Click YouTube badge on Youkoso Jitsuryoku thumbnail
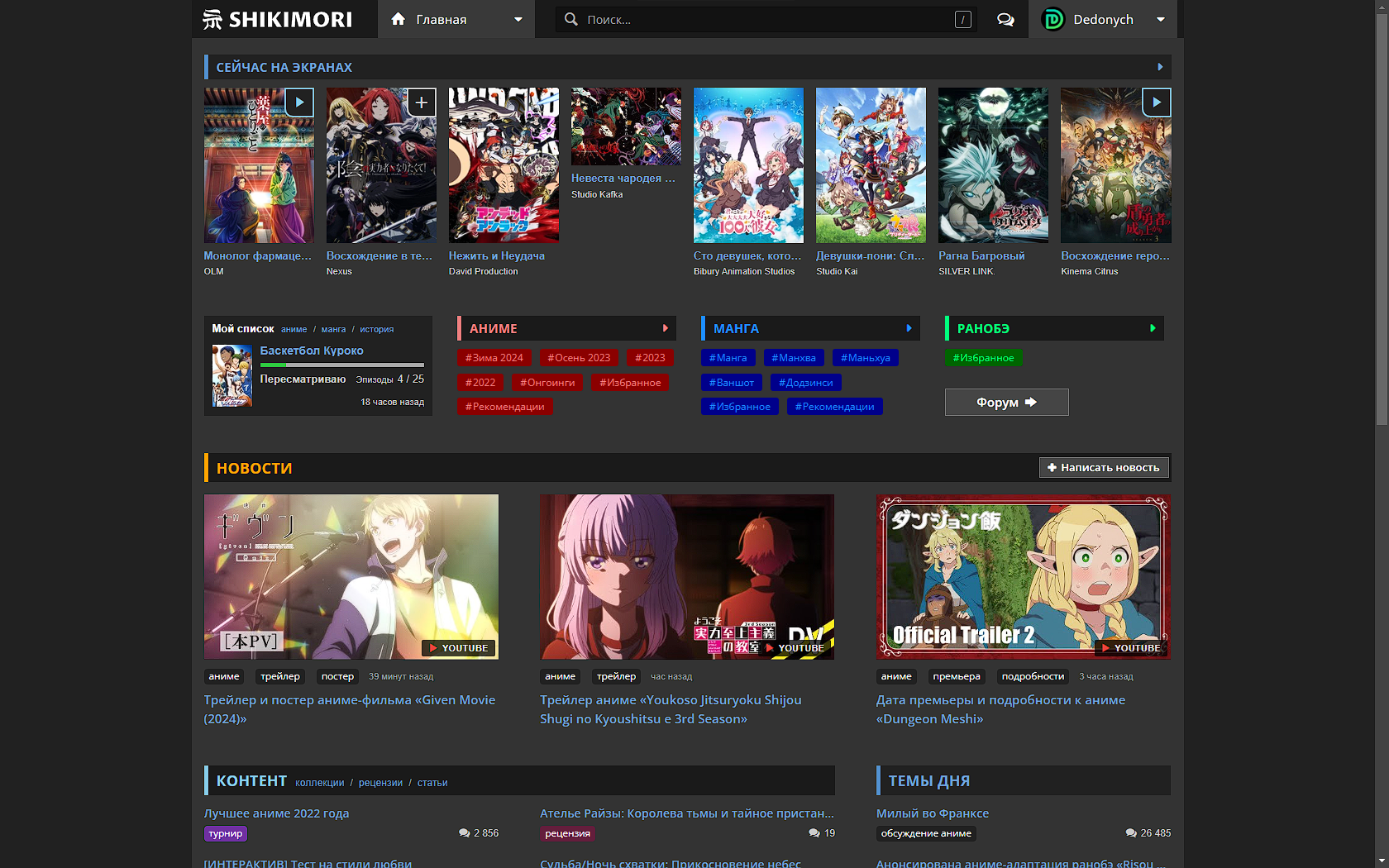 pos(795,648)
